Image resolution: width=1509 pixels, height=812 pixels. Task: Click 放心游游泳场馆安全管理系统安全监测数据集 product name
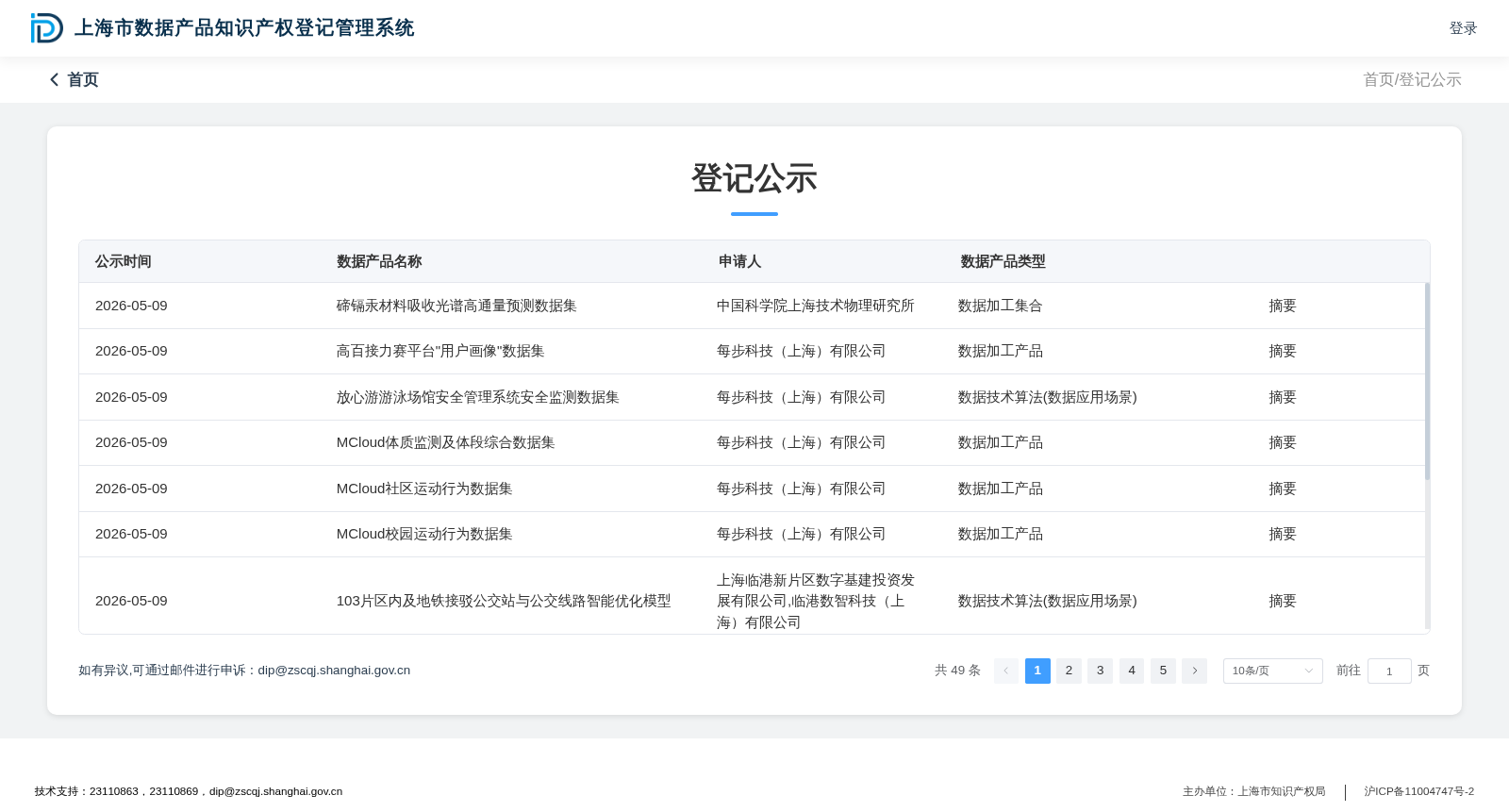[477, 397]
